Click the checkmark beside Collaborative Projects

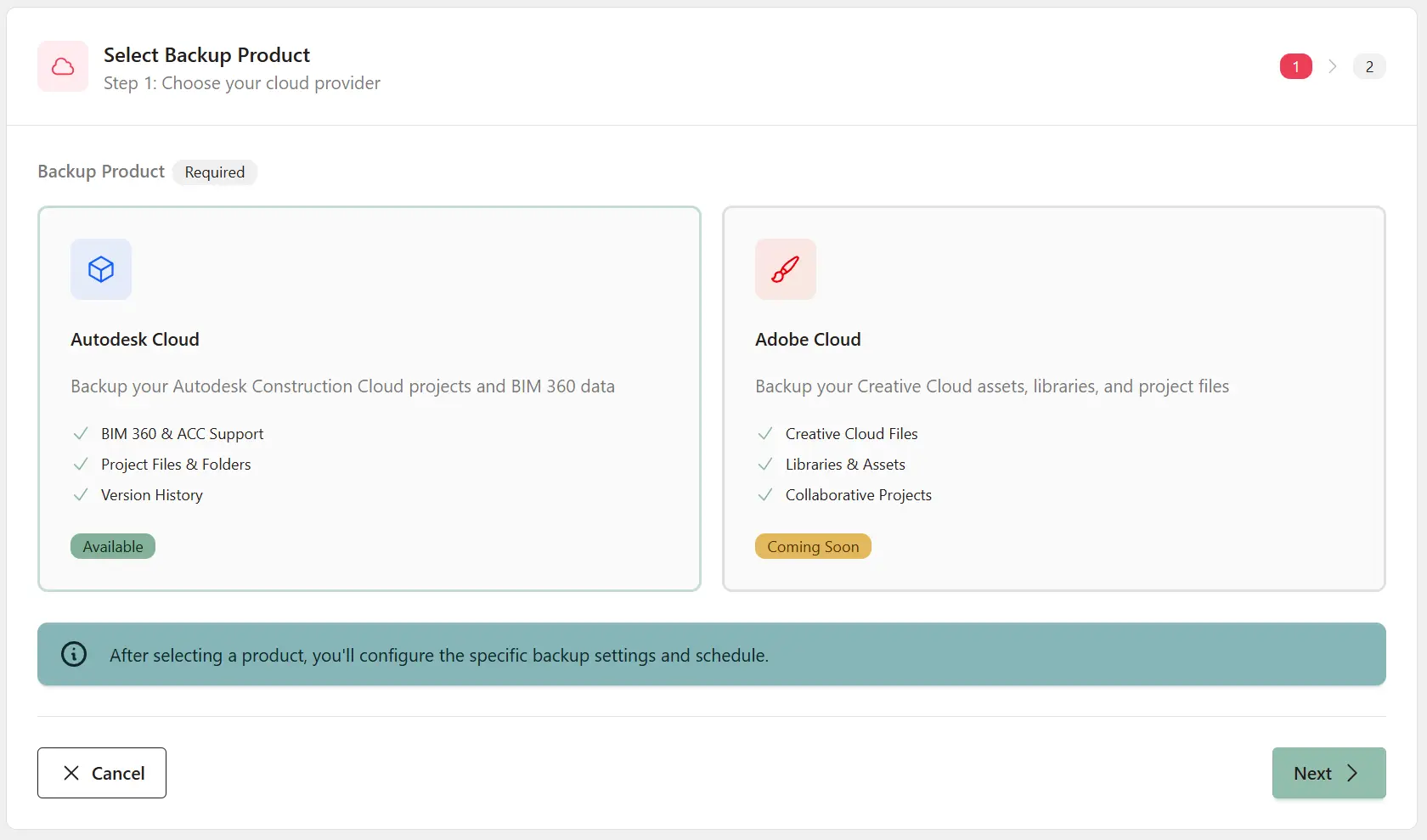[765, 495]
